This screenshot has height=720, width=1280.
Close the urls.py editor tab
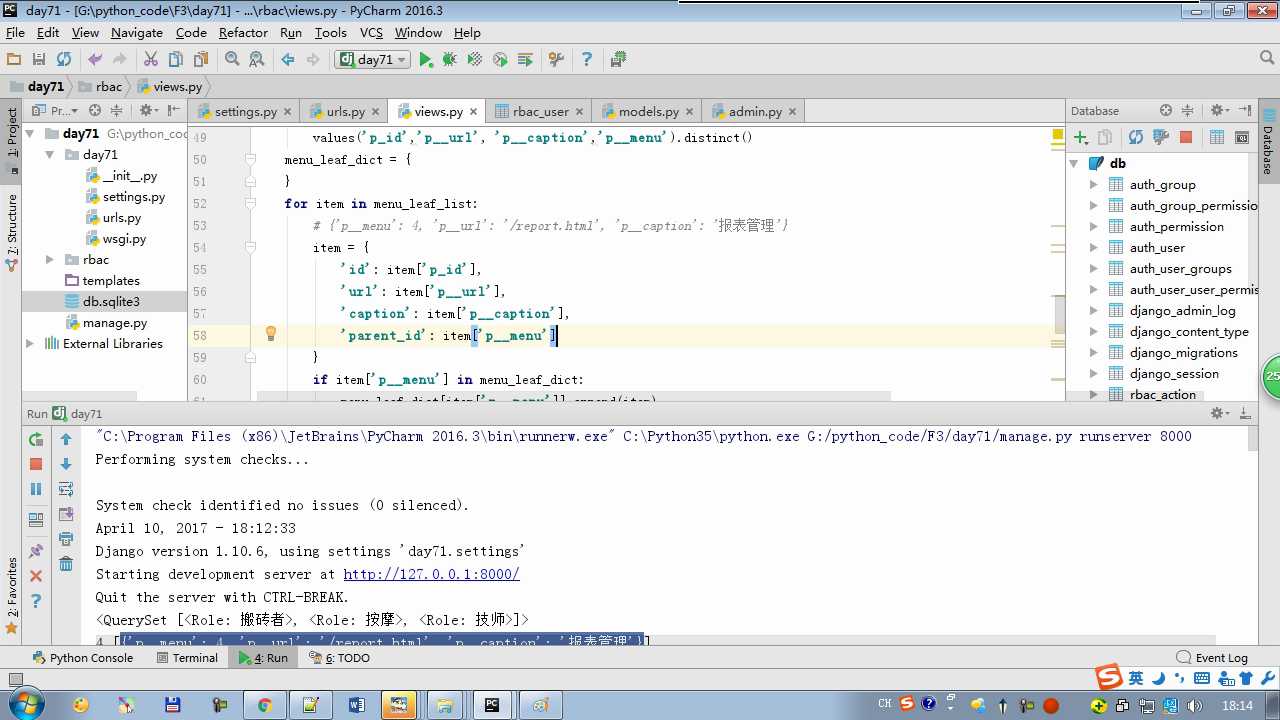coord(375,112)
